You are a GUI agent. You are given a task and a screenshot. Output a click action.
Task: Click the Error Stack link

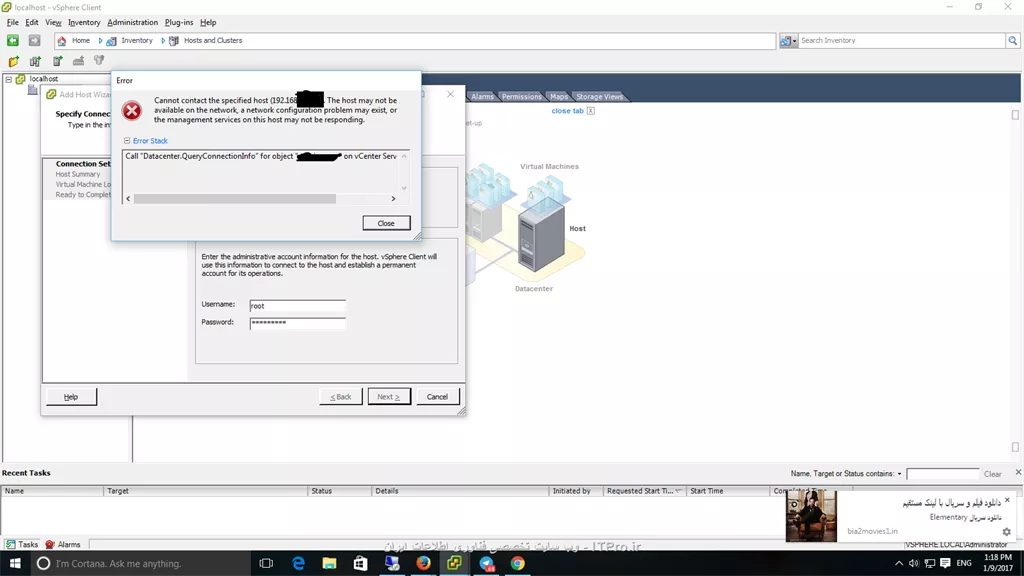tap(150, 140)
